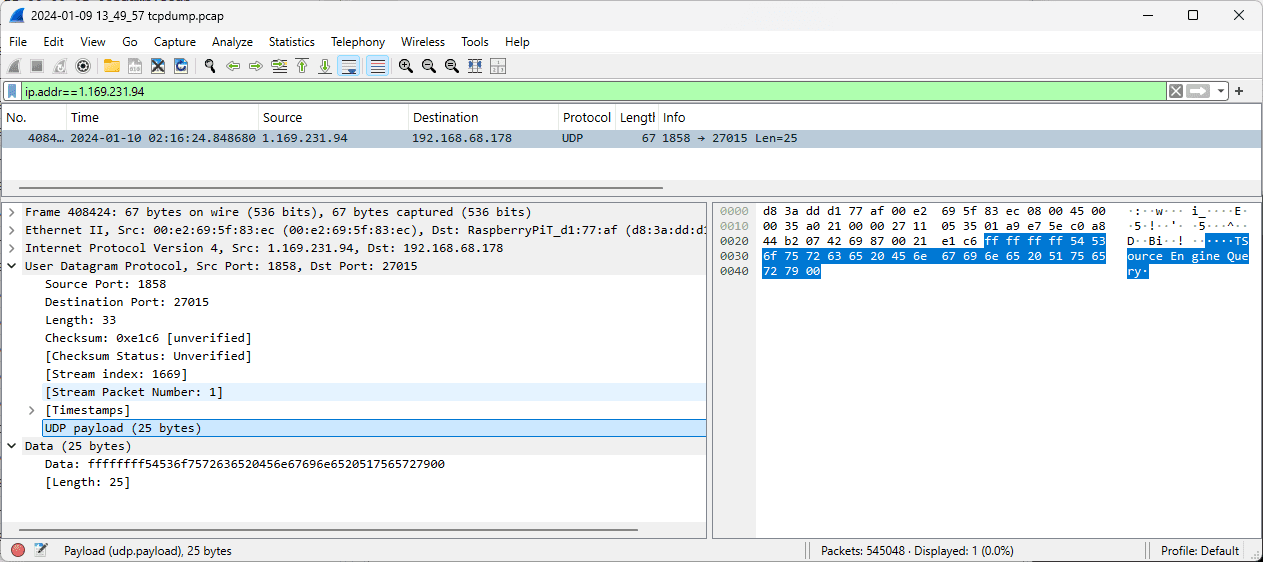Open a capture file with folder icon

coord(111,66)
